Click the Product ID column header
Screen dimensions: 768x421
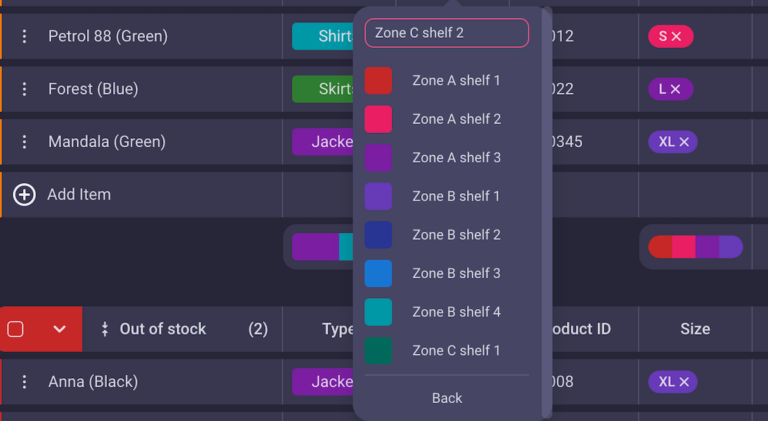coord(581,329)
